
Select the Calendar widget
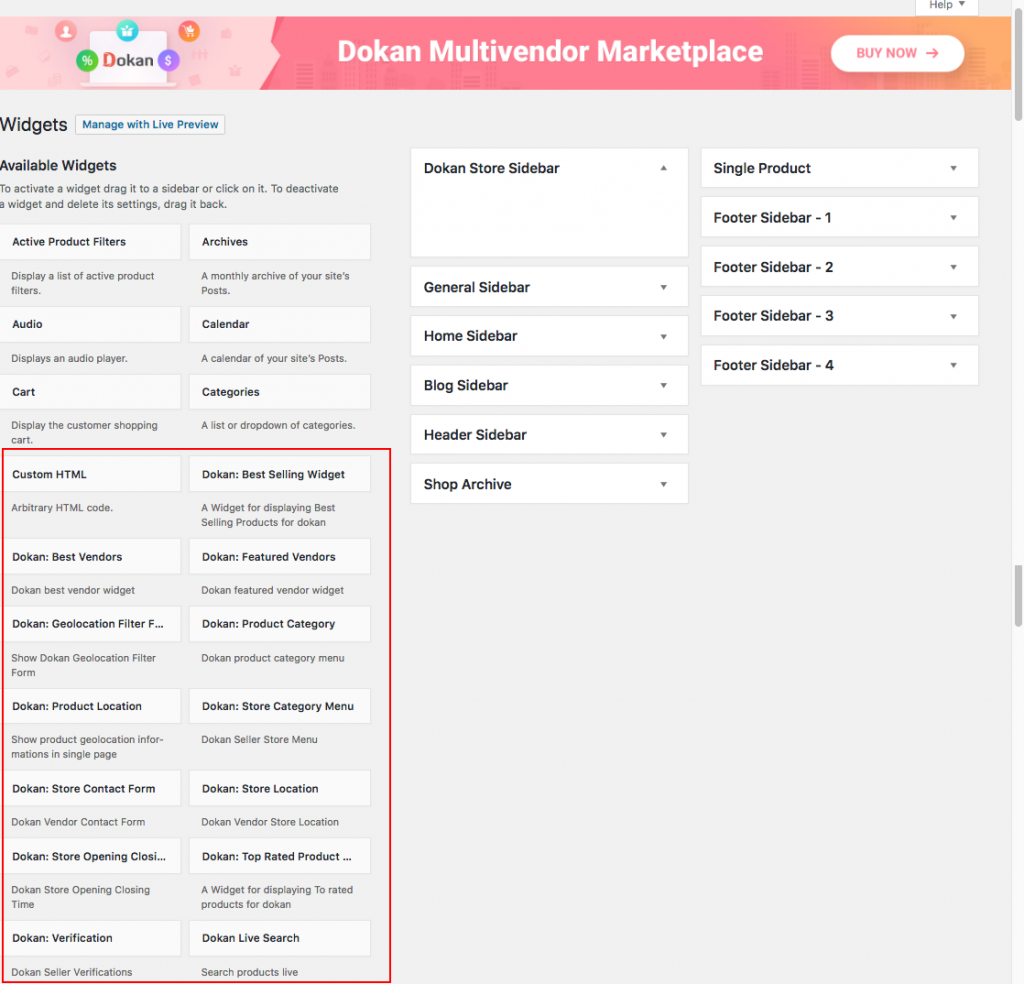[x=280, y=324]
